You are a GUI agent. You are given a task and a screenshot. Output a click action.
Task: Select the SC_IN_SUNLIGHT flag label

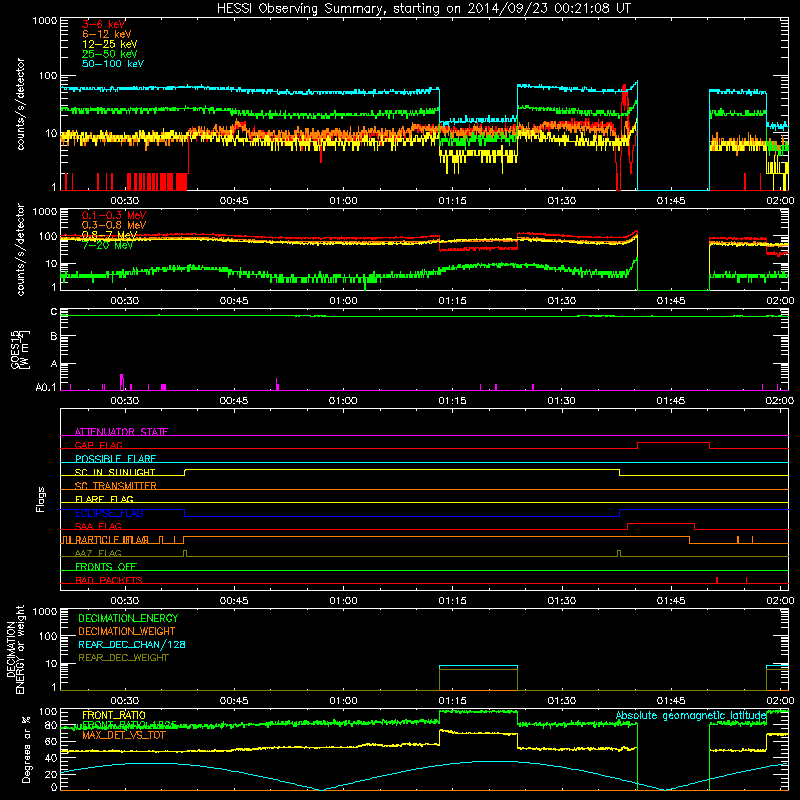point(115,472)
